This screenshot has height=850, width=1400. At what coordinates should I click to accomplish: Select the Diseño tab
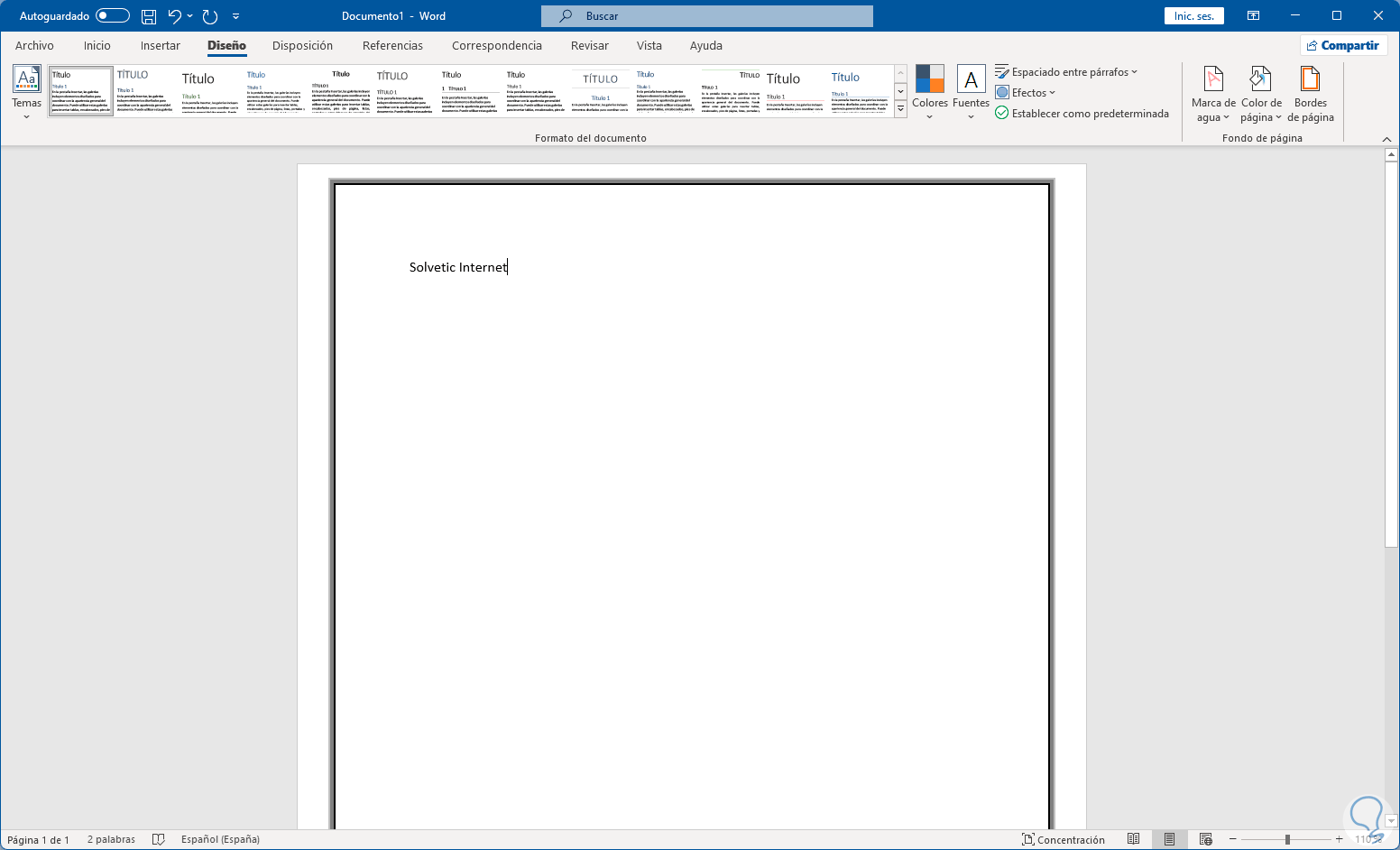[226, 46]
